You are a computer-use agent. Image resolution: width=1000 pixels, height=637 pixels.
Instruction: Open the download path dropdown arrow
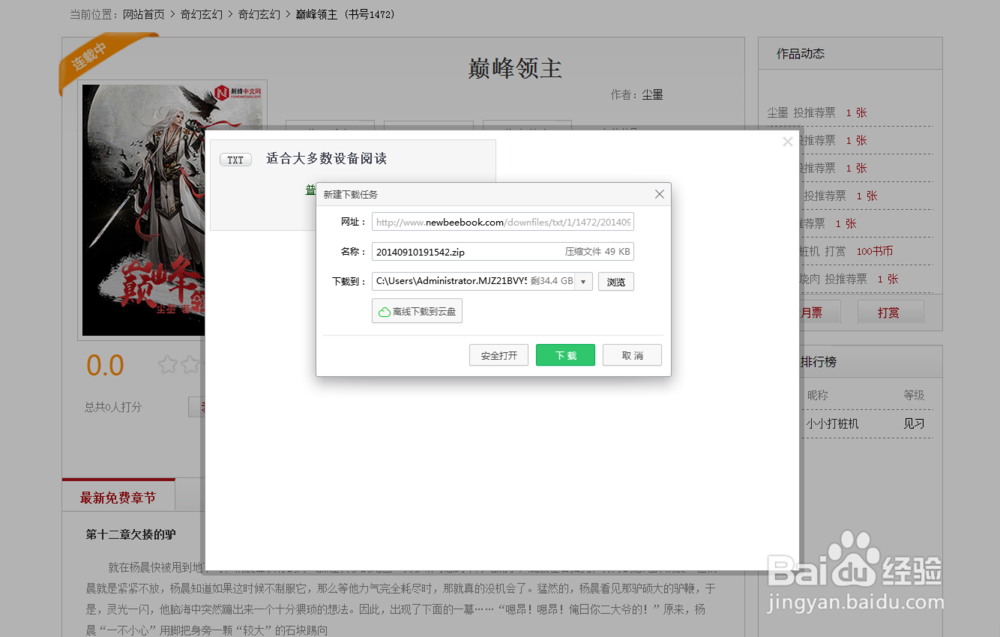pyautogui.click(x=584, y=282)
